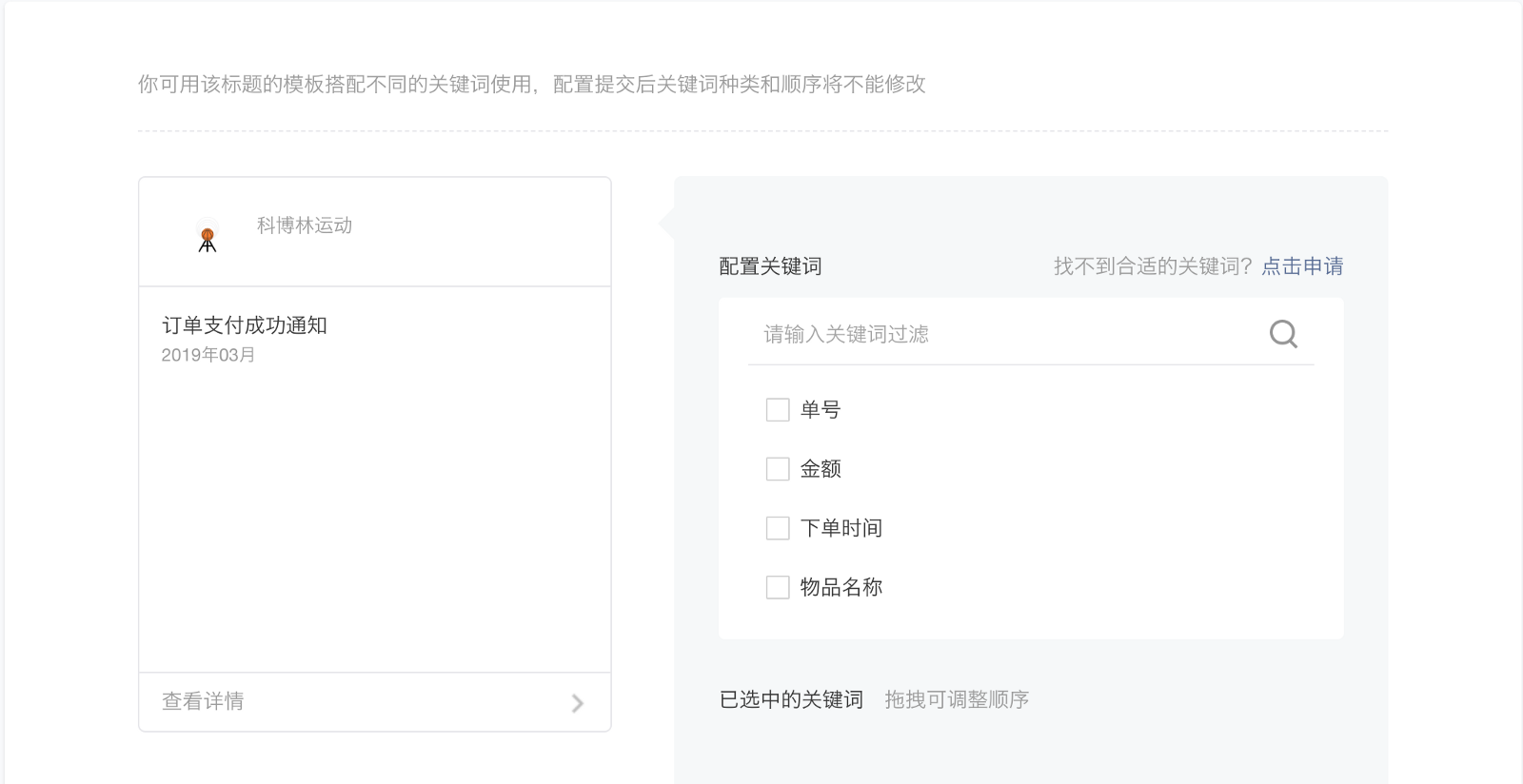Click the 找不到合适的关键词? prompt text
Screen dimensions: 1523x784
click(x=1153, y=266)
